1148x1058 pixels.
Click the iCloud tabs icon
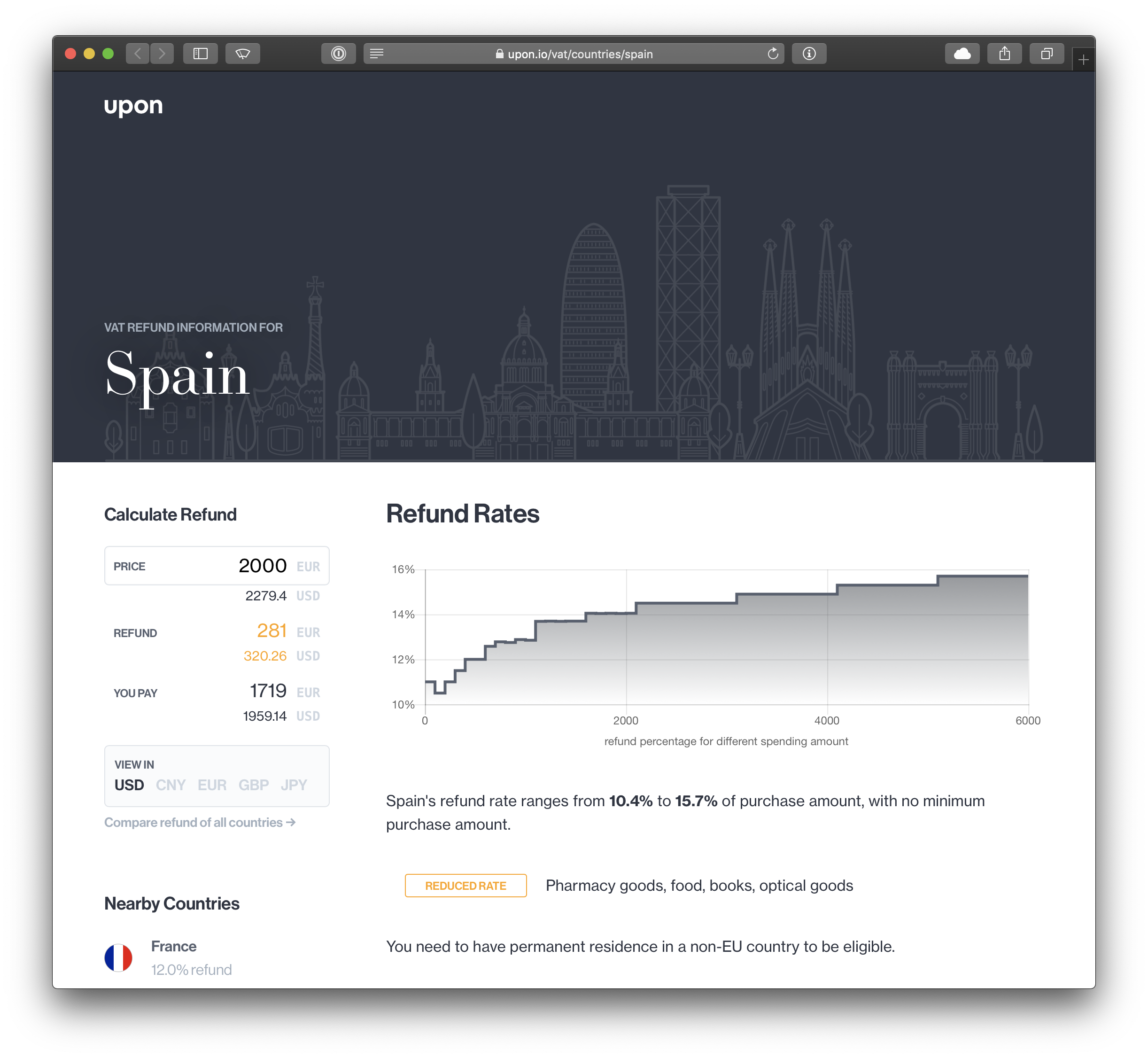962,53
